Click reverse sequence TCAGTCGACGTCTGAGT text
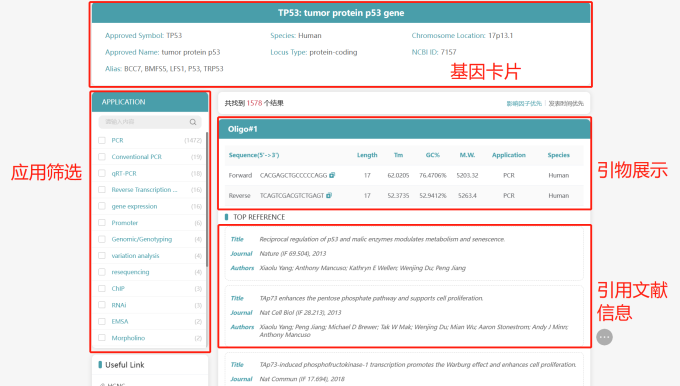The width and height of the screenshot is (680, 386). pos(292,196)
